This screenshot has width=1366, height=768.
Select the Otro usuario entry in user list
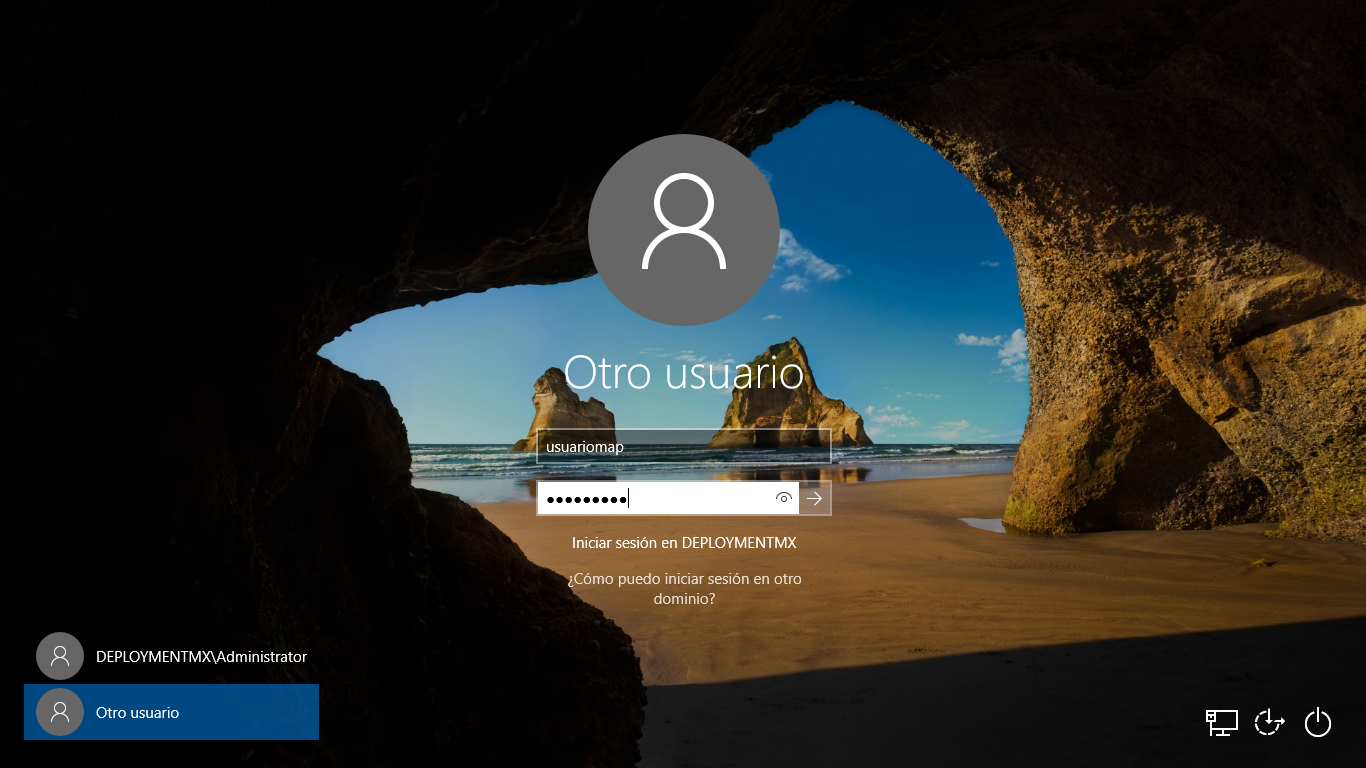click(x=170, y=712)
